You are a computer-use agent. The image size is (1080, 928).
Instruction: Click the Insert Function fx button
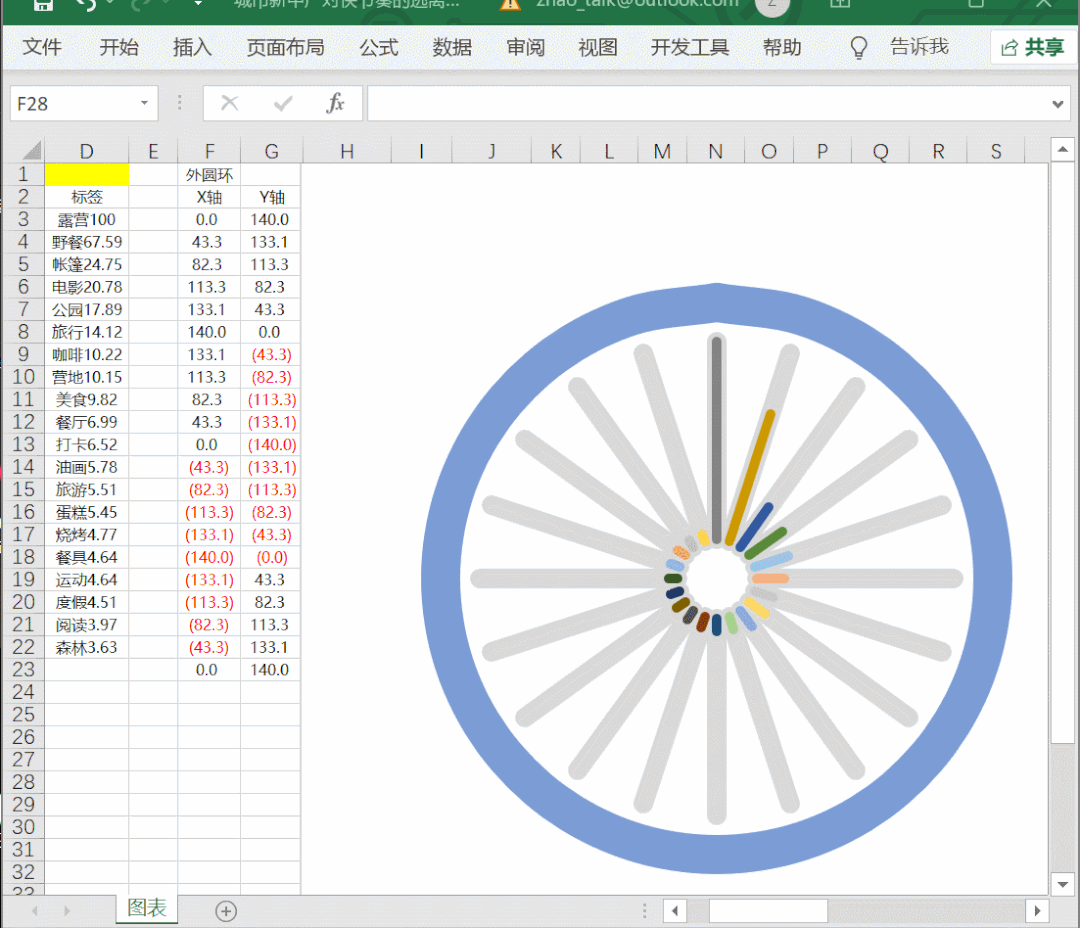coord(335,103)
